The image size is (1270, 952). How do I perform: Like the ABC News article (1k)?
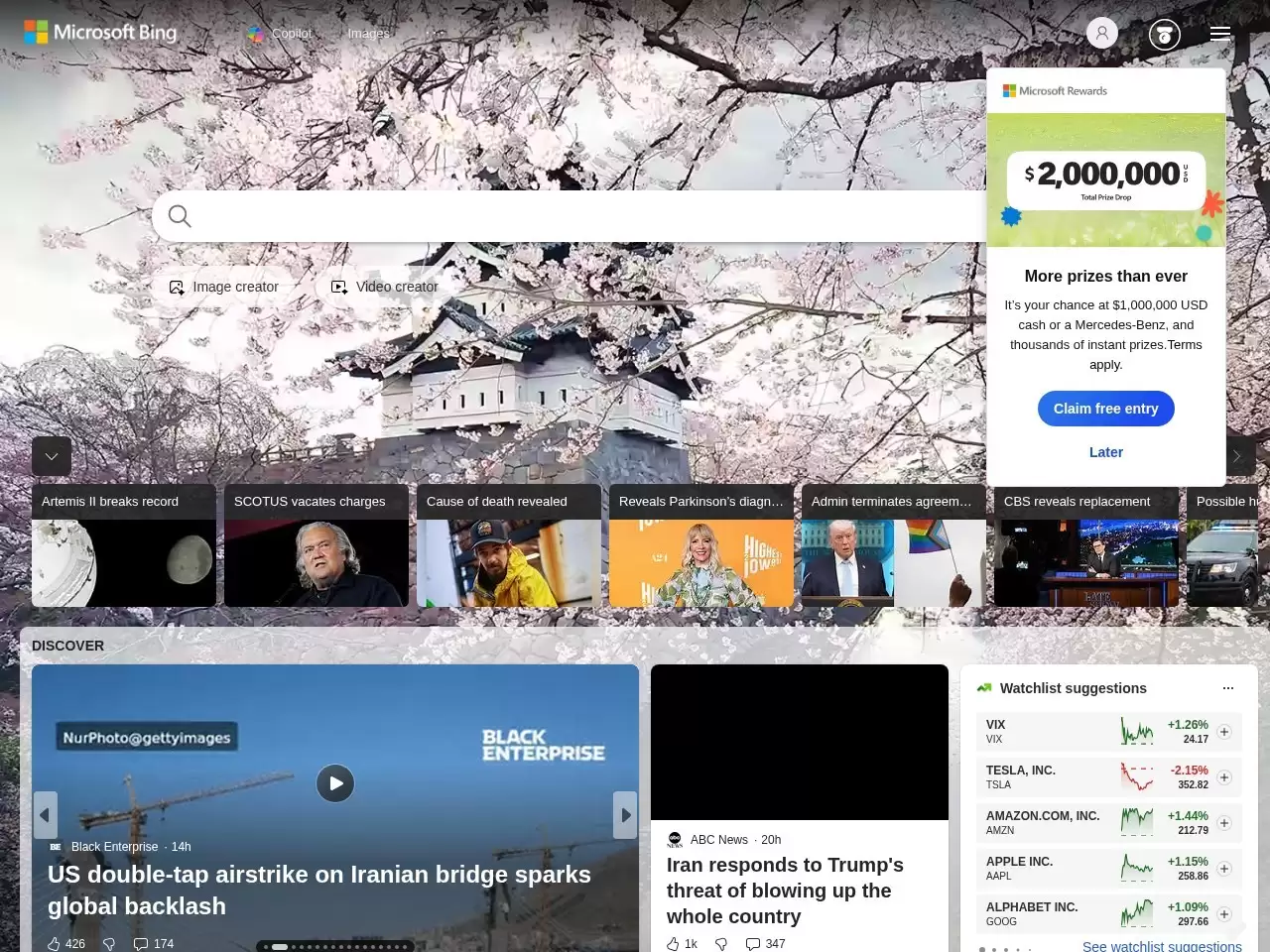[682, 944]
